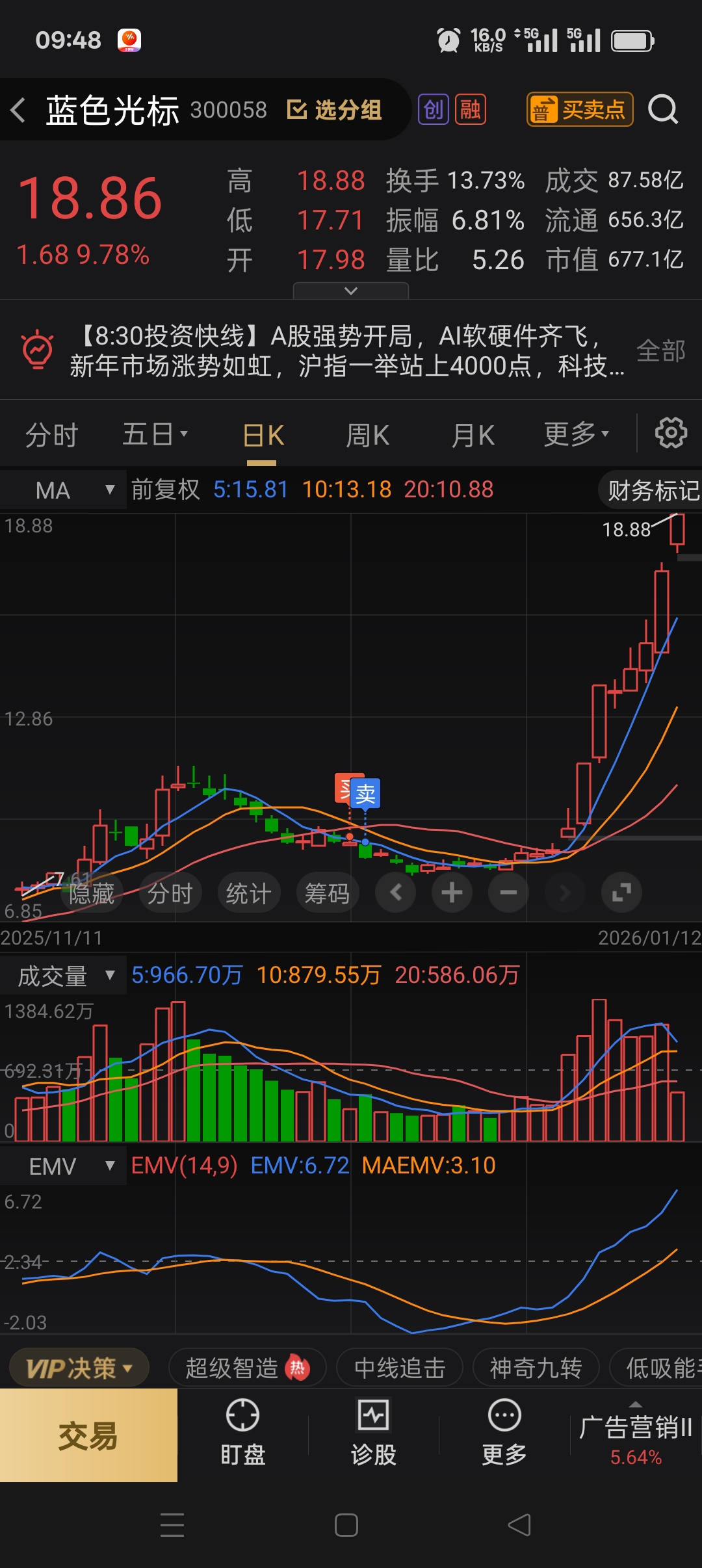Switch to the 周K tab

tap(367, 436)
